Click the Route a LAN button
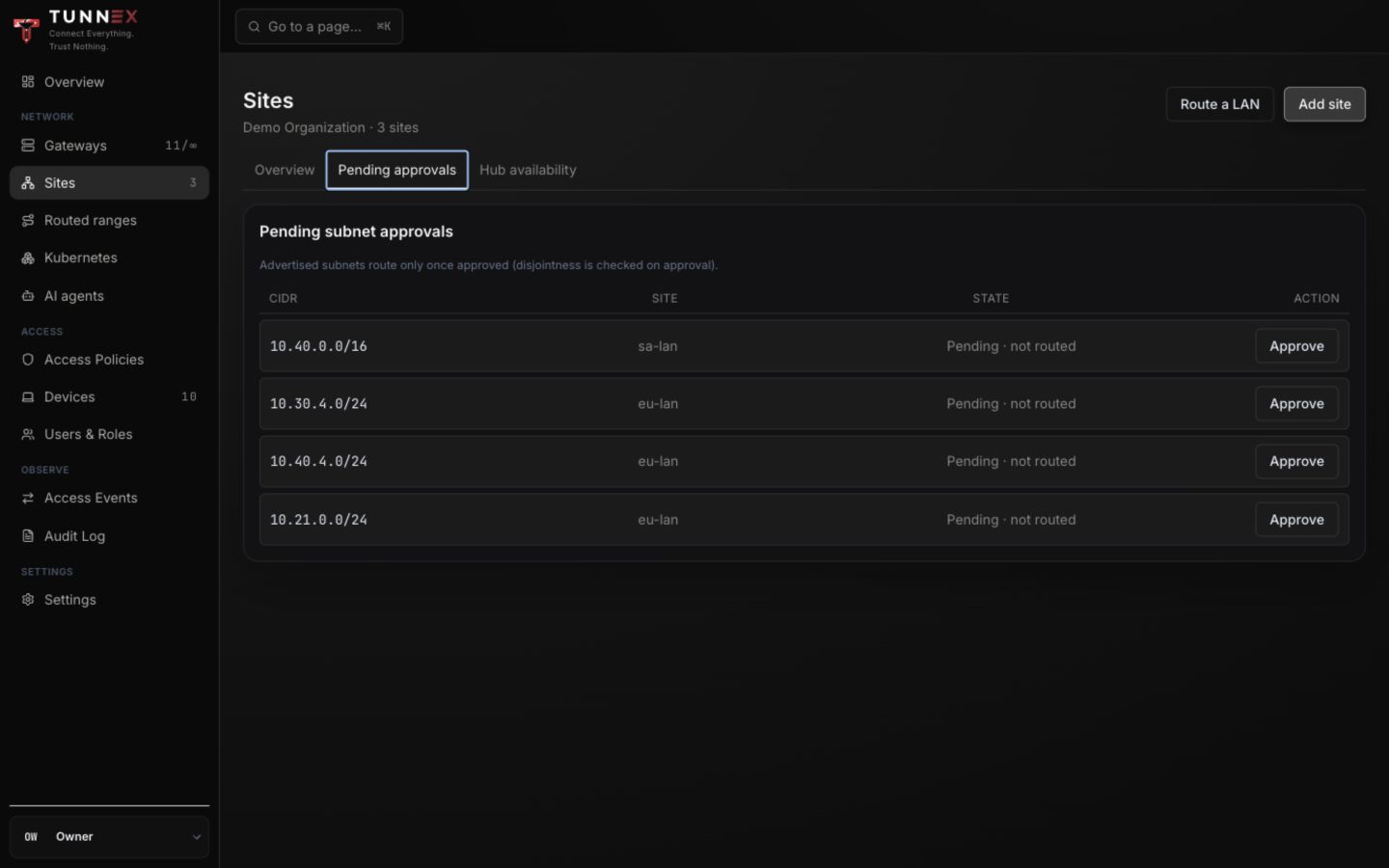Viewport: 1389px width, 868px height. coord(1219,104)
